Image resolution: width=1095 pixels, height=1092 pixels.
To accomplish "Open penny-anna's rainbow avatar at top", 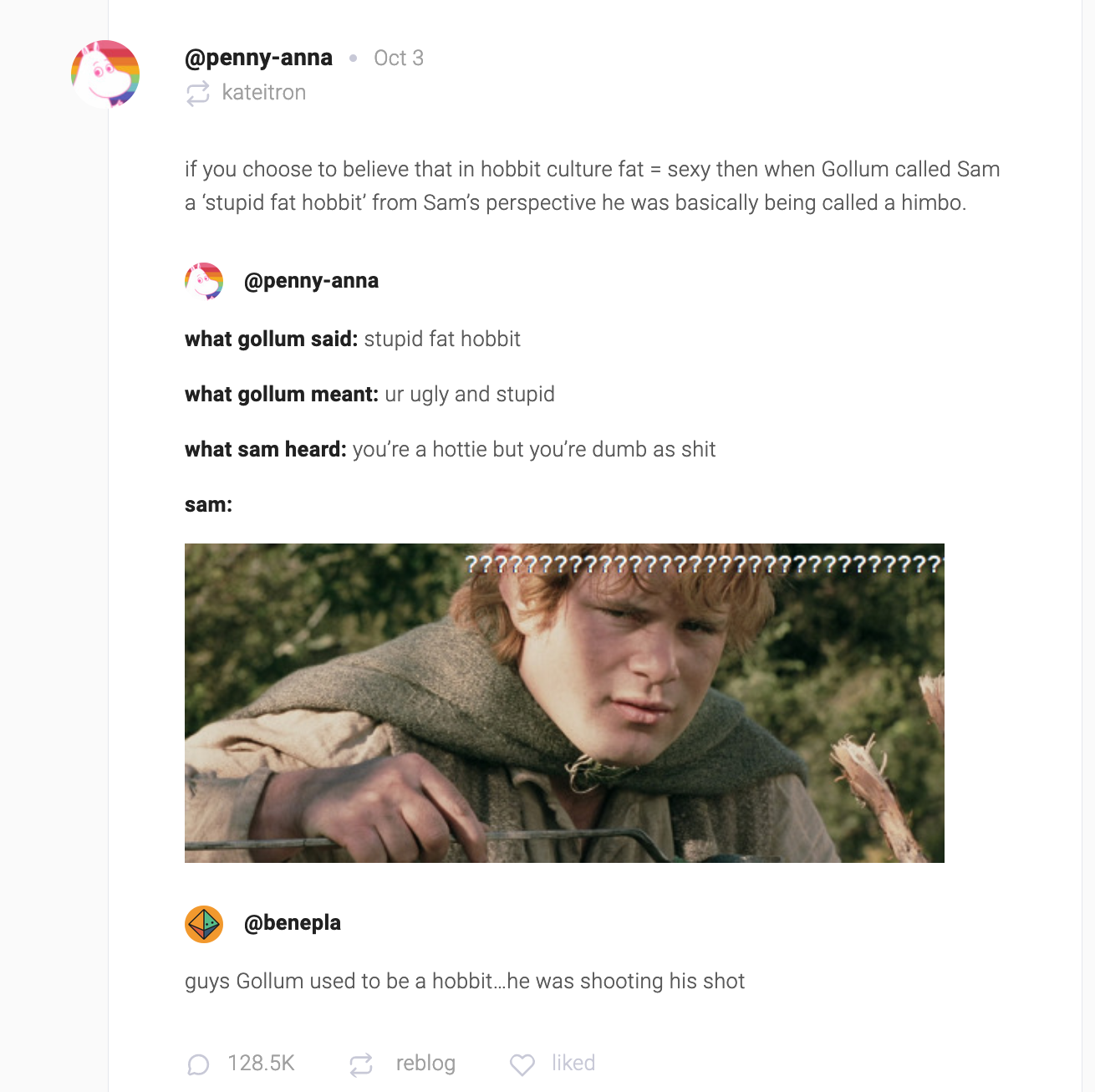I will 105,74.
